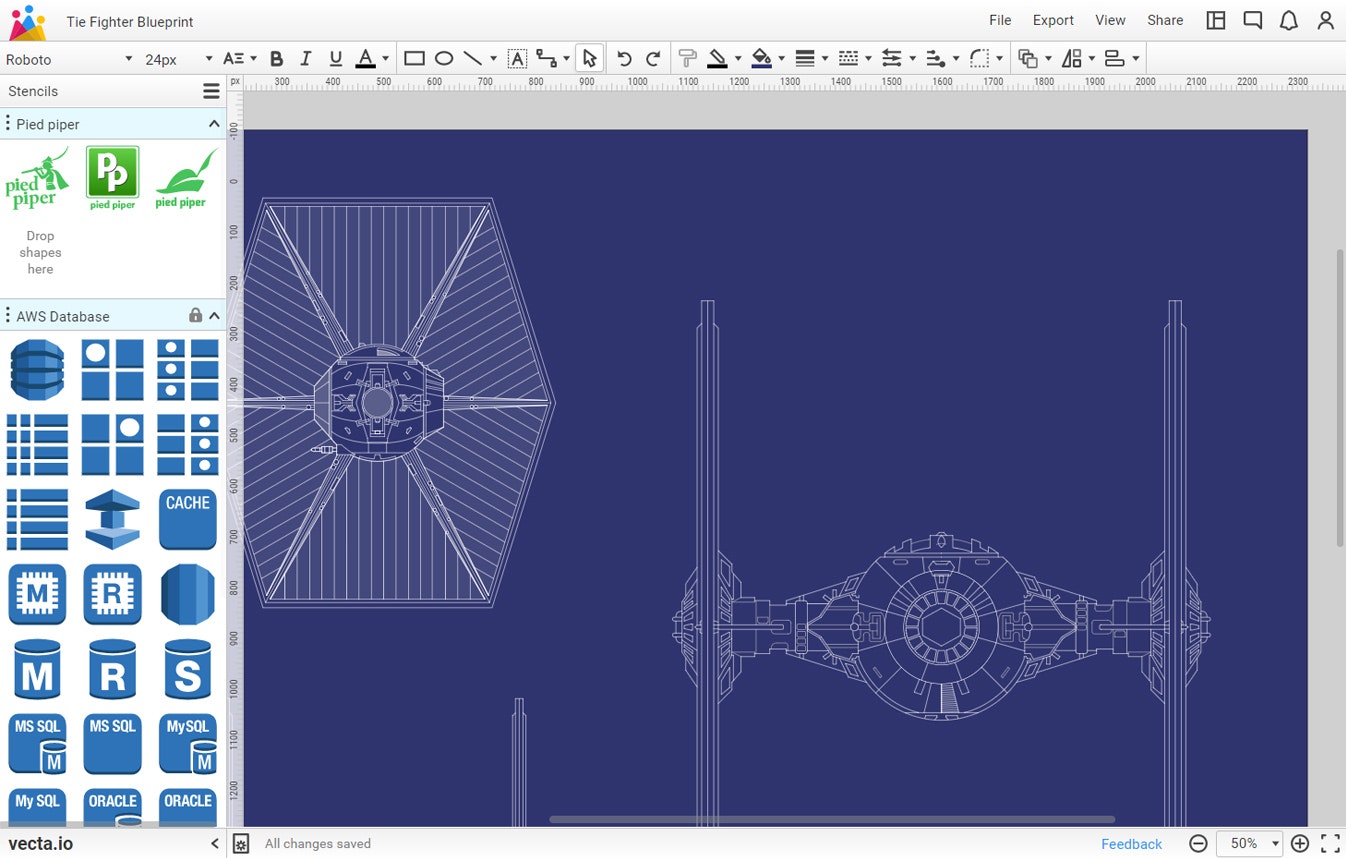
Task: Click the line end marker icon
Action: (x=935, y=59)
